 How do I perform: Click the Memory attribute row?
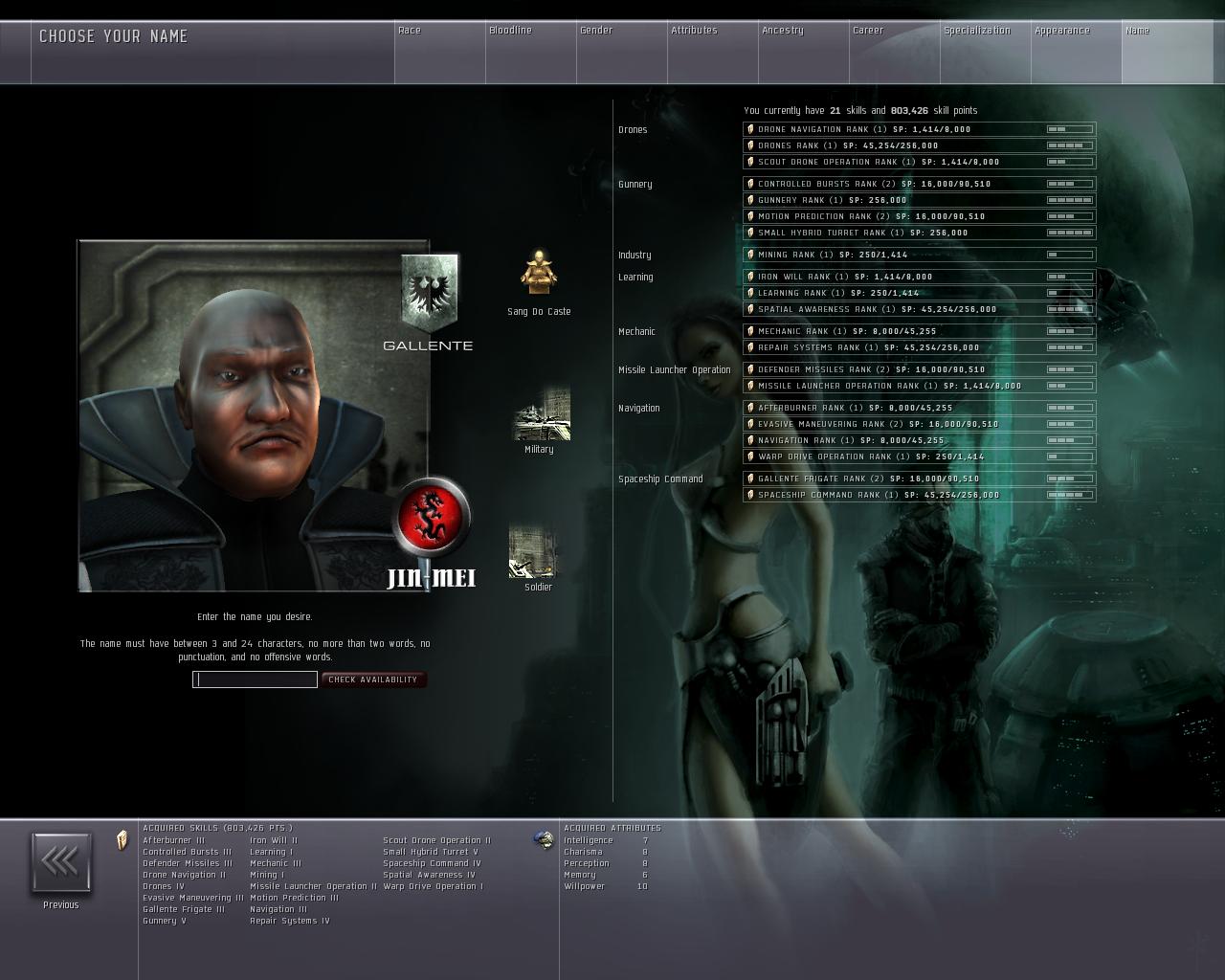click(606, 875)
